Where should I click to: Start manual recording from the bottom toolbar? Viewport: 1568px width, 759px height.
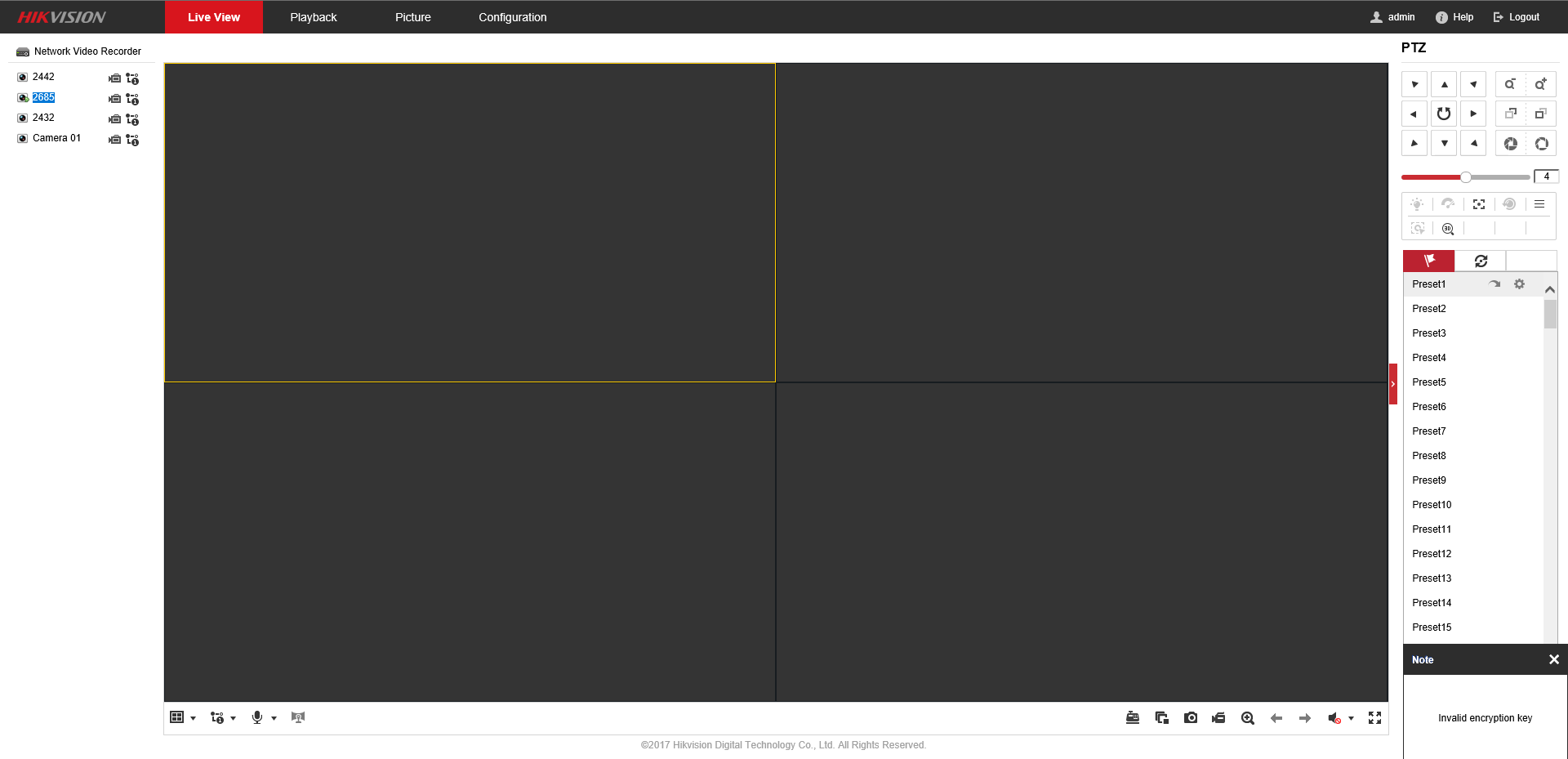click(1218, 718)
